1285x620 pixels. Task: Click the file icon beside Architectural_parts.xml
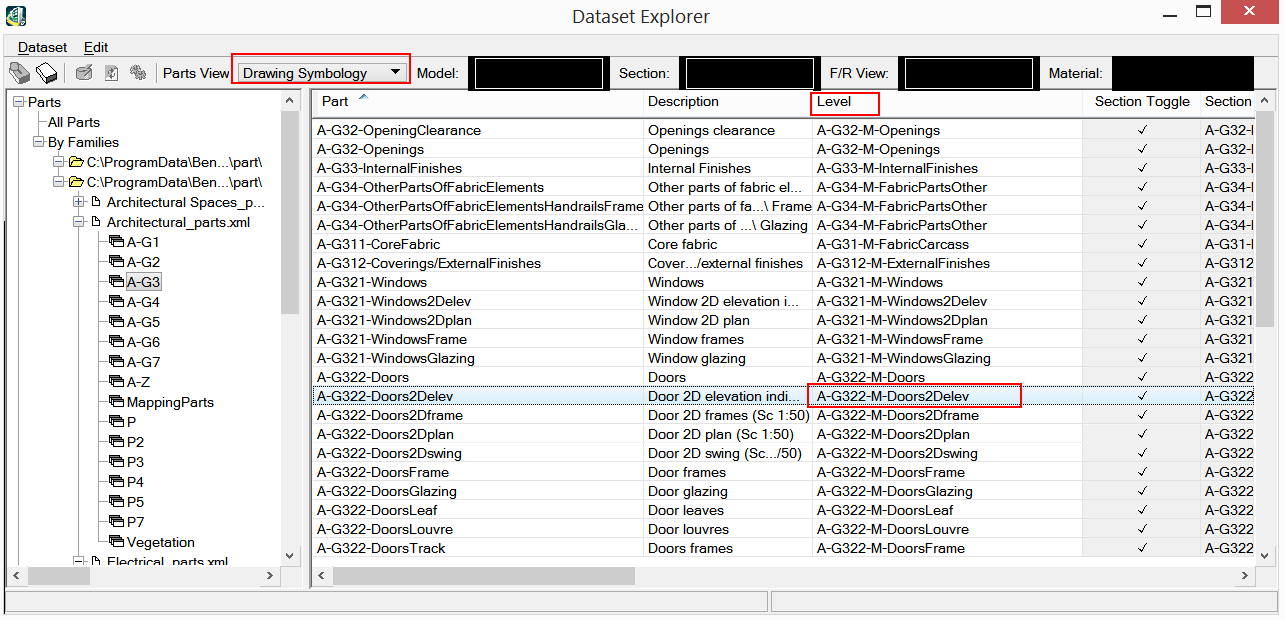[x=96, y=222]
